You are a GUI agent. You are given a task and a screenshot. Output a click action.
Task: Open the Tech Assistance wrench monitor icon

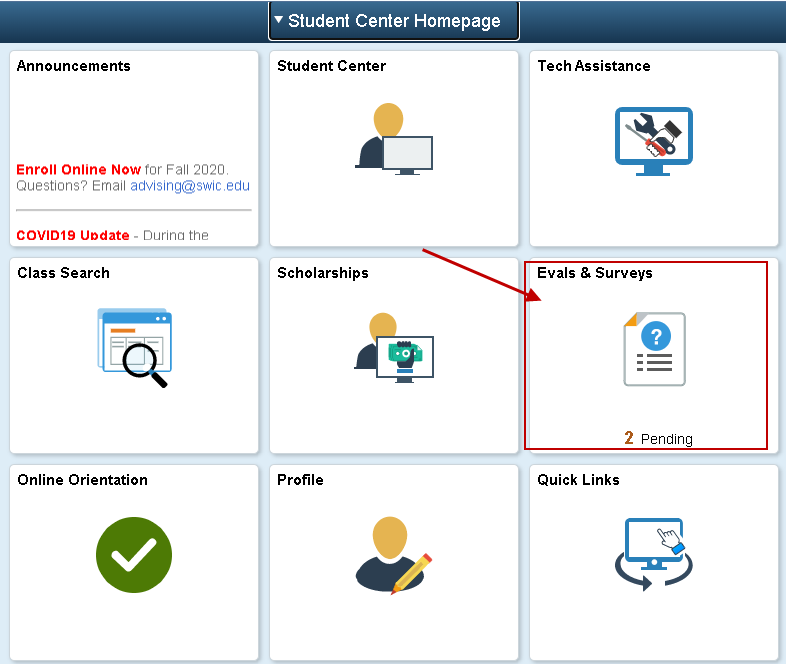(x=653, y=141)
